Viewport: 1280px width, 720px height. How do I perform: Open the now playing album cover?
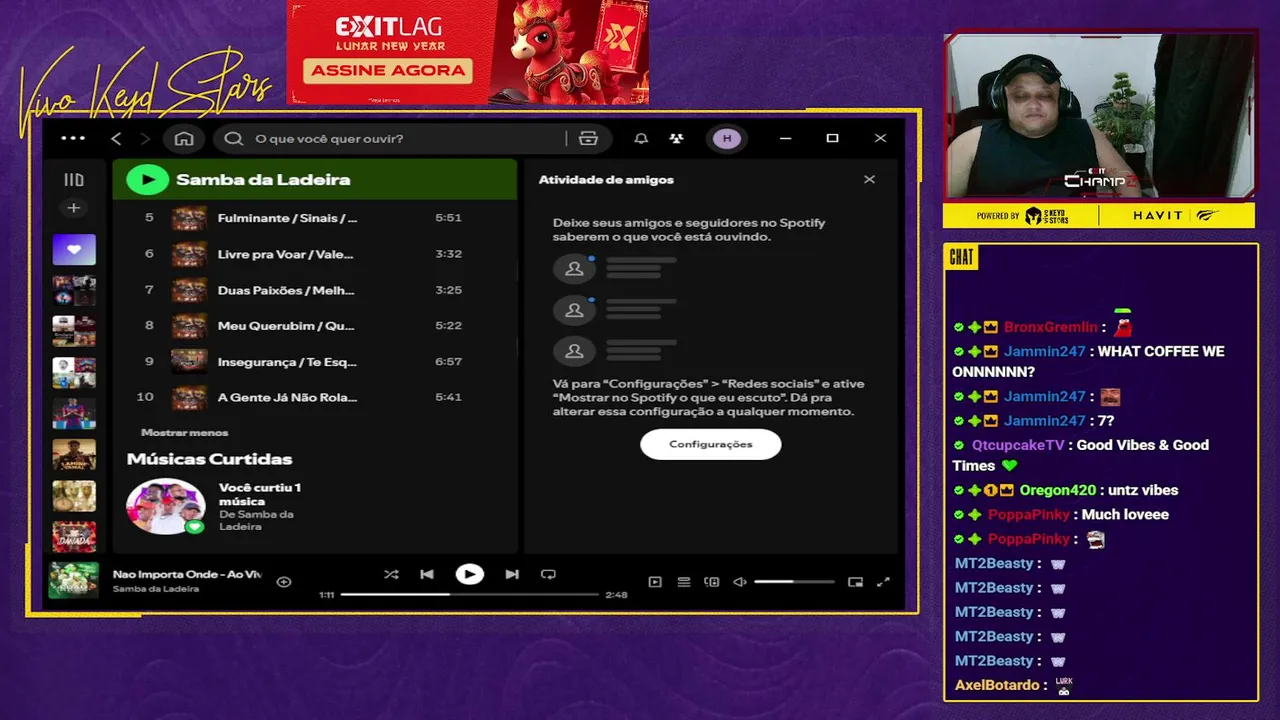pos(74,580)
